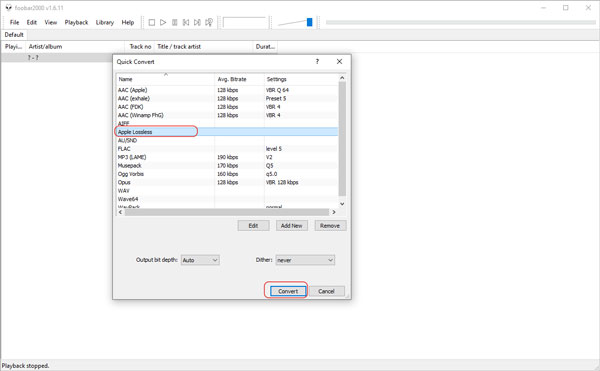Select the Ogg Vorbis preset
The height and width of the screenshot is (371, 600).
click(x=227, y=174)
